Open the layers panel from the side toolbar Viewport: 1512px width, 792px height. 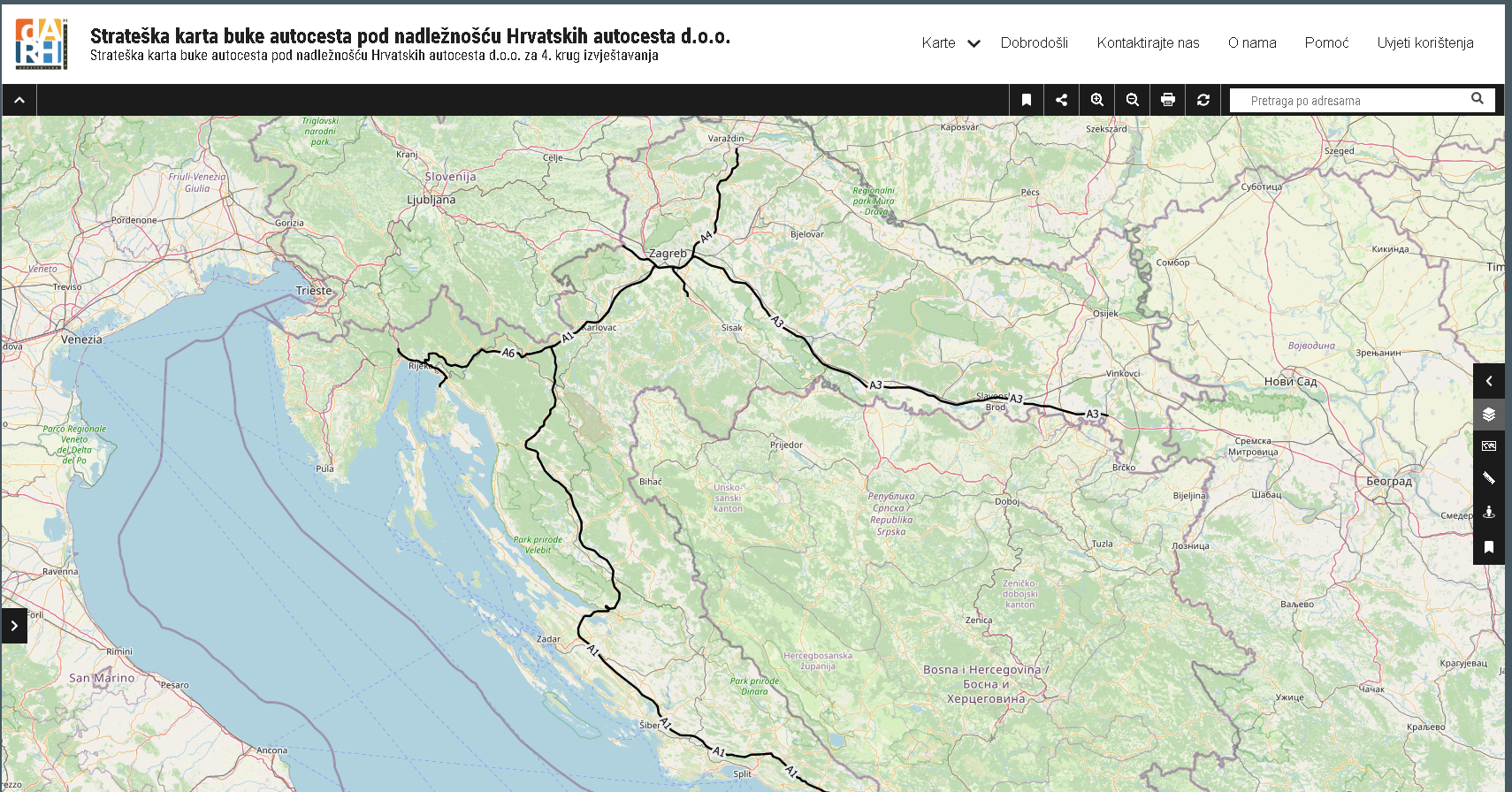[x=1489, y=414]
